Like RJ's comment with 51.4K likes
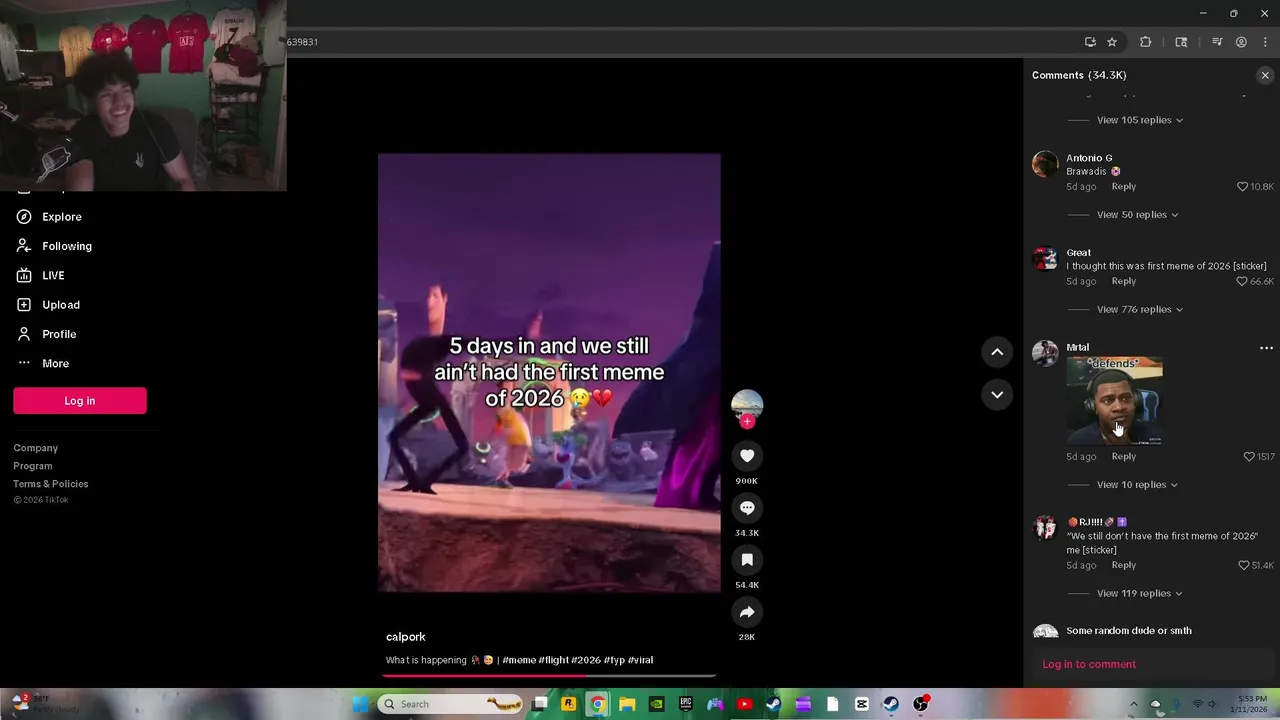This screenshot has width=1280, height=720. click(x=1243, y=566)
